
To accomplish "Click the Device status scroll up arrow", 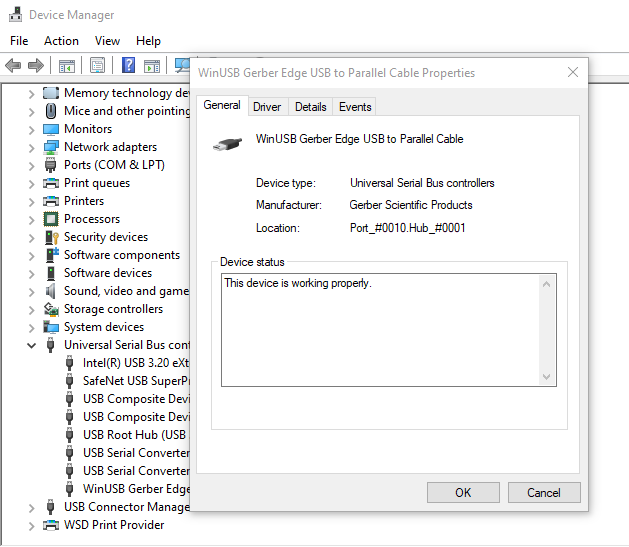I will [546, 284].
